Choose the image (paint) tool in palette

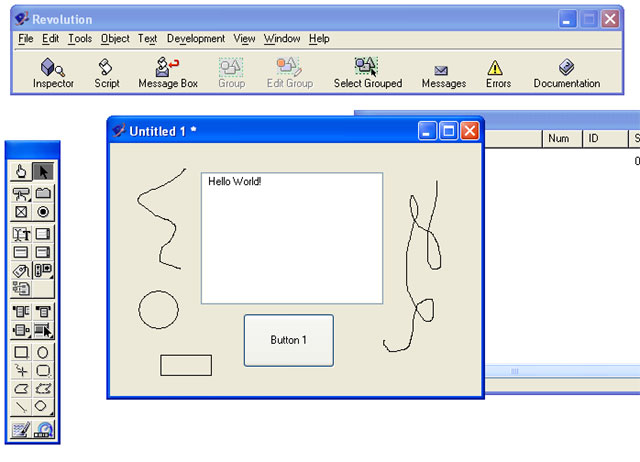coord(21,429)
